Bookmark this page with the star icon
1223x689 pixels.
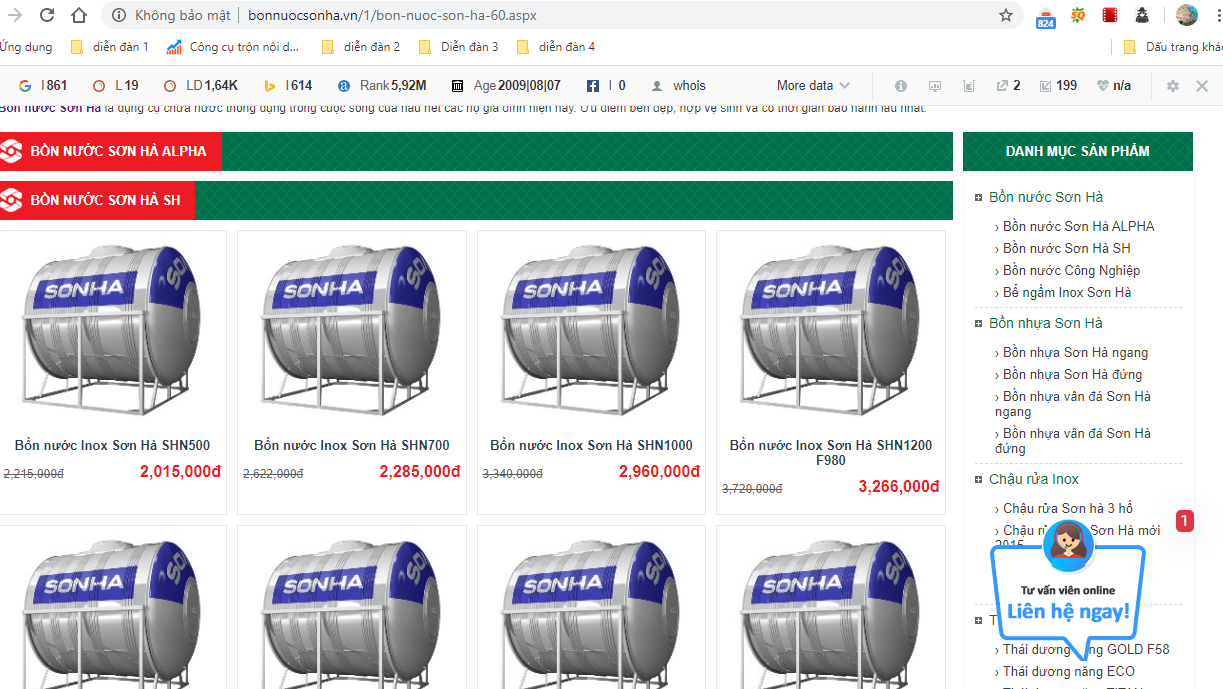point(1006,15)
